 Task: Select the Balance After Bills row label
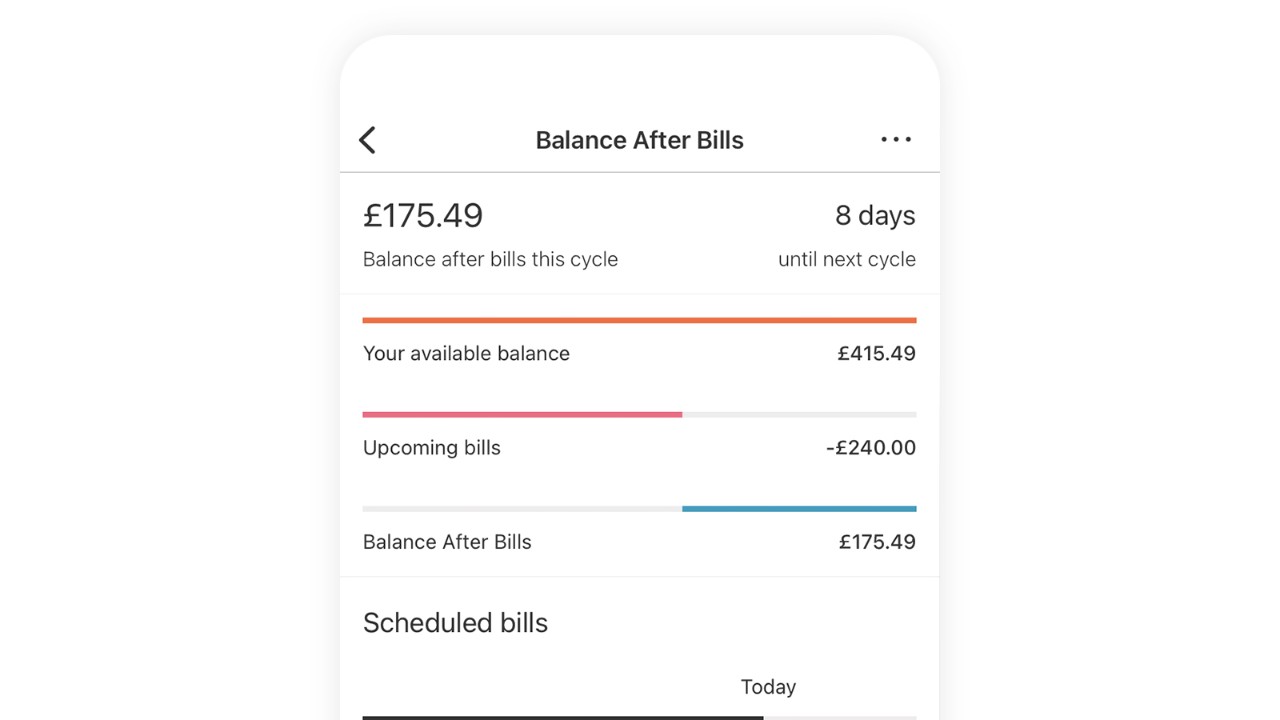pos(447,542)
